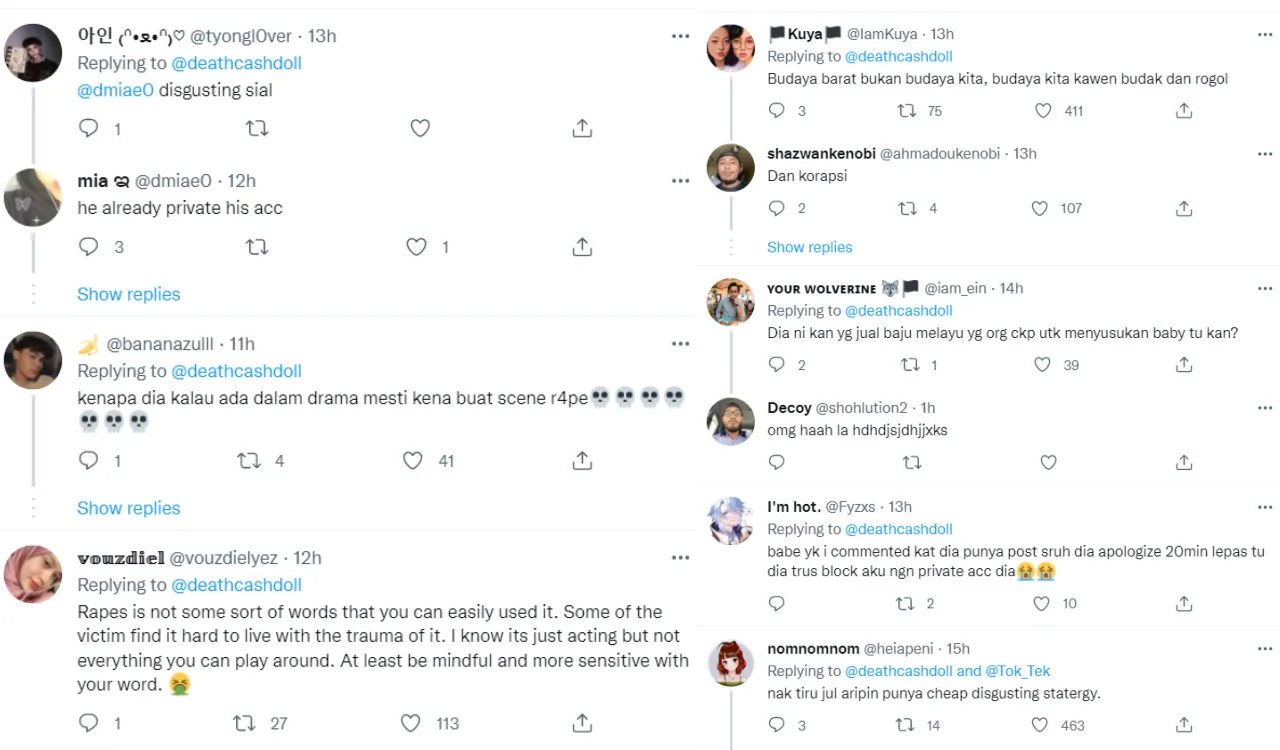Like the vouzdiel tweet with 113 likes
Viewport: 1280px width, 750px height.
coord(410,723)
